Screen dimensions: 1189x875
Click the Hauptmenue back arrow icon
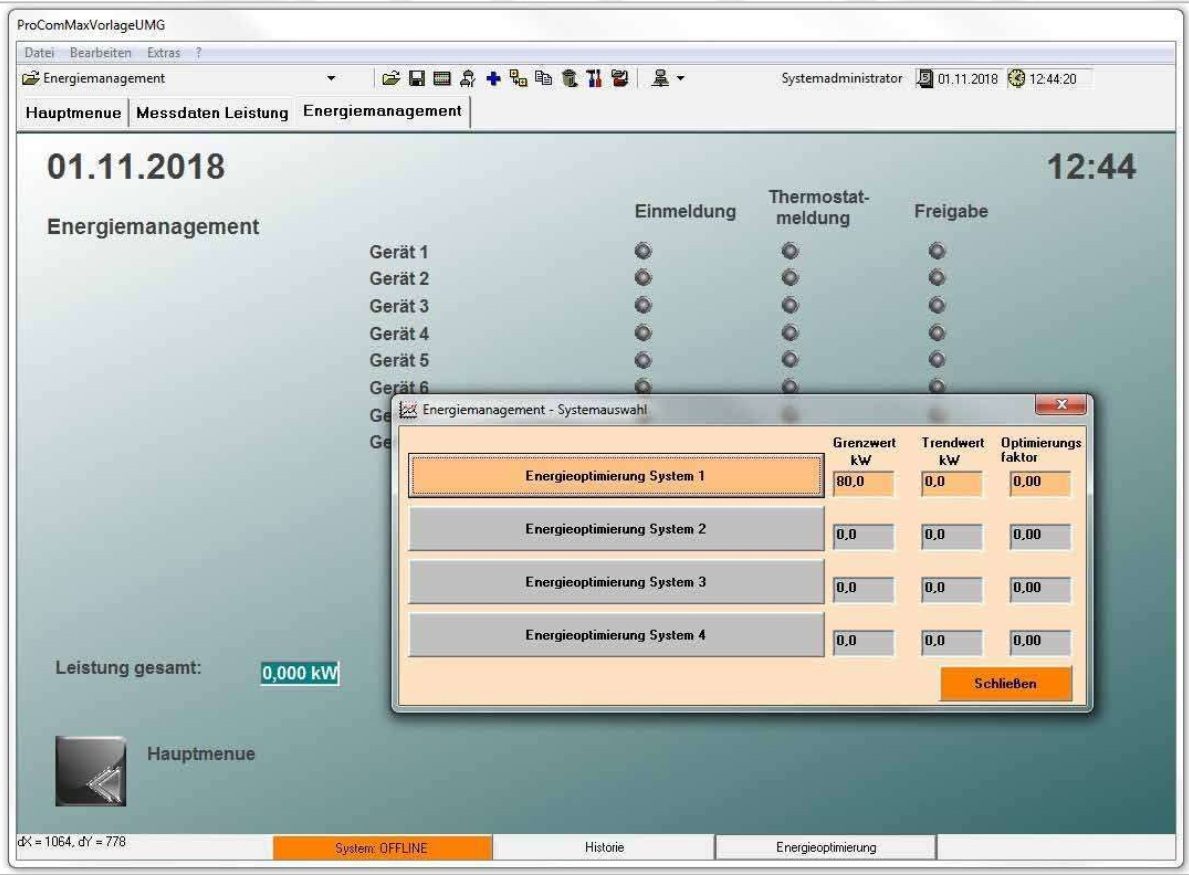(x=91, y=771)
